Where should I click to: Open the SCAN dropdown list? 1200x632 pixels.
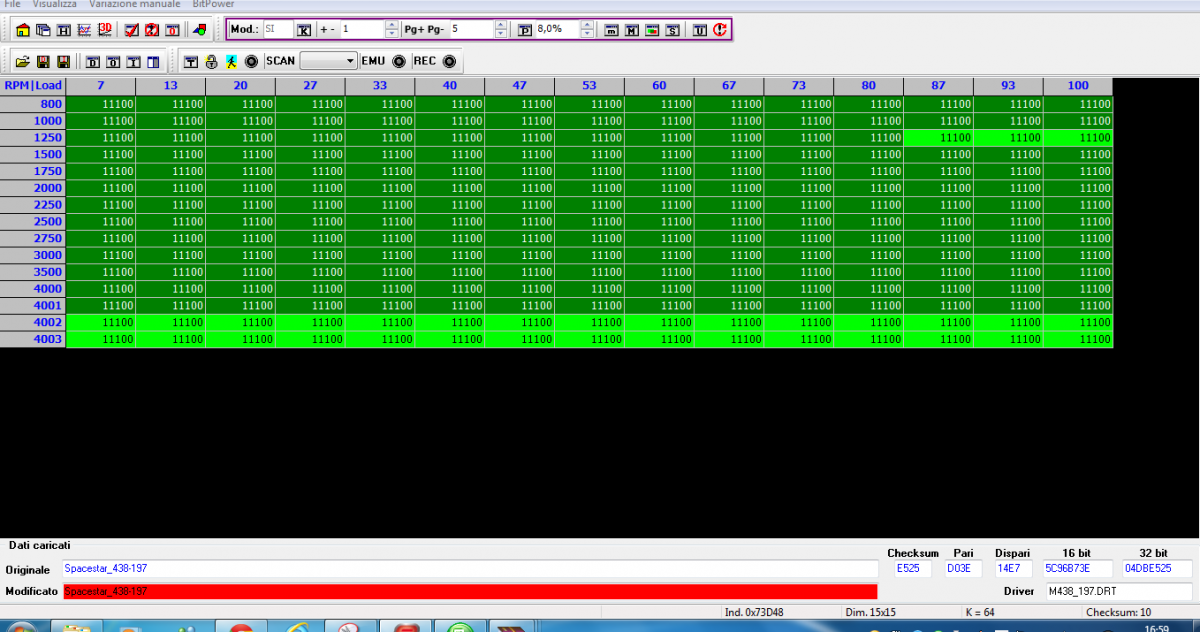328,61
